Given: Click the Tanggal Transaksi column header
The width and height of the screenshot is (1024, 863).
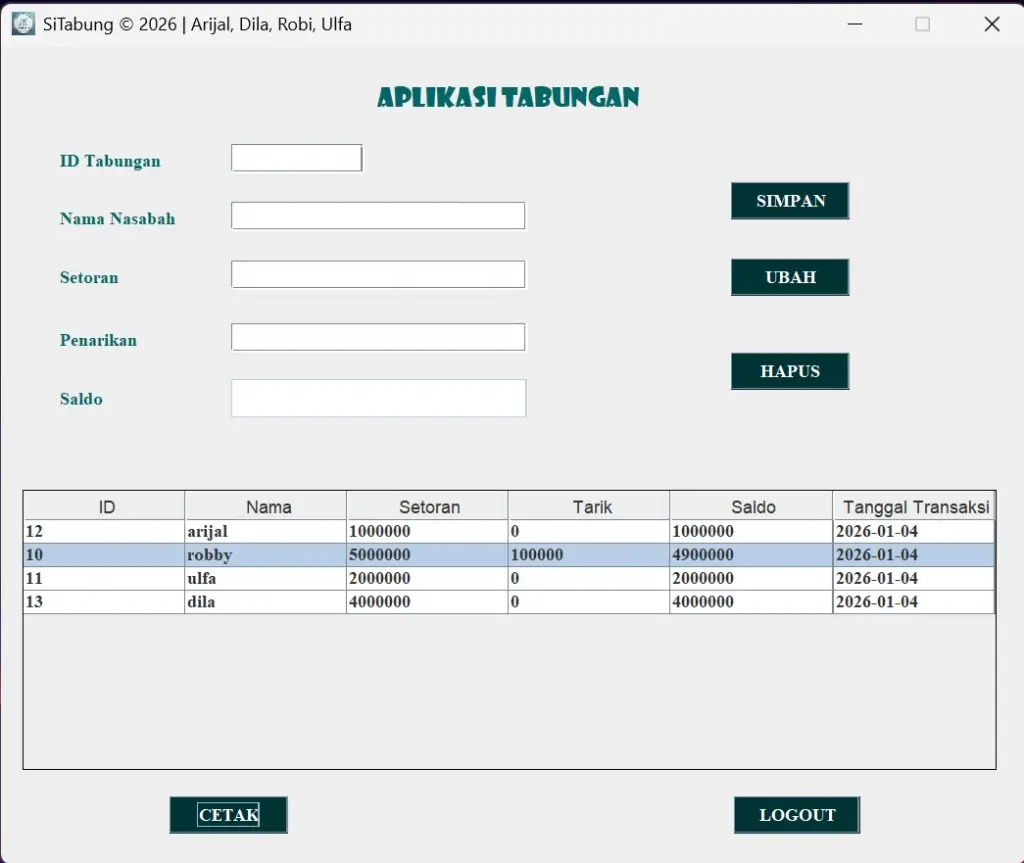Looking at the screenshot, I should [915, 507].
